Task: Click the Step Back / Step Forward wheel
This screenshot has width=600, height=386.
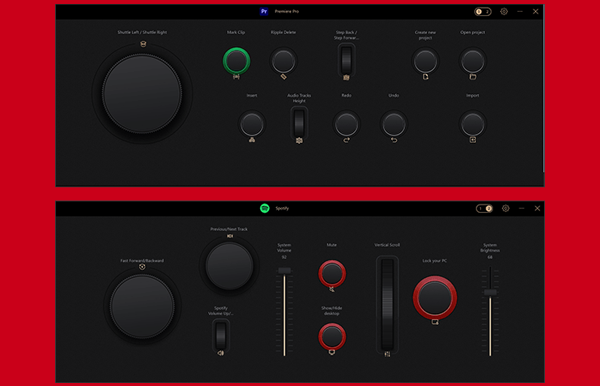Action: click(x=346, y=60)
